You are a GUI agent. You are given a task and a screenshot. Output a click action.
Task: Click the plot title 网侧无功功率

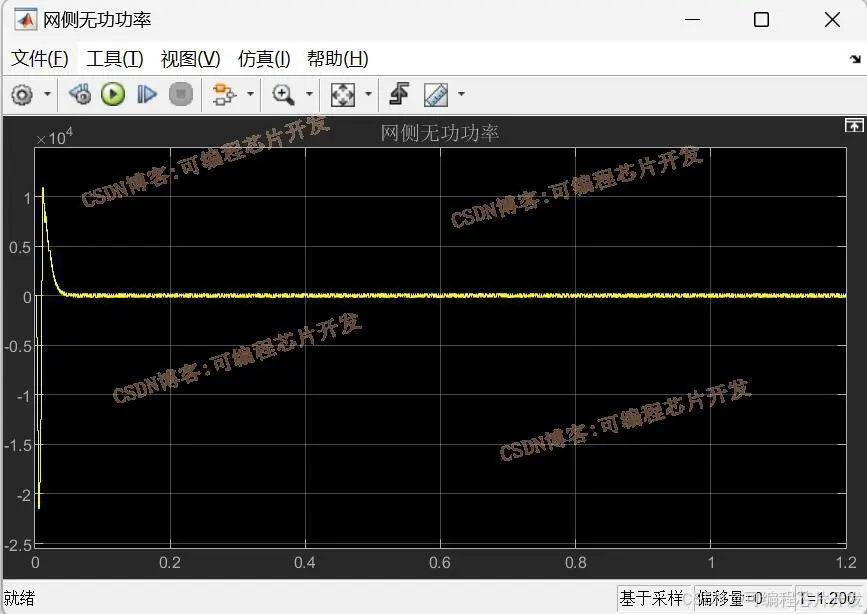(440, 133)
